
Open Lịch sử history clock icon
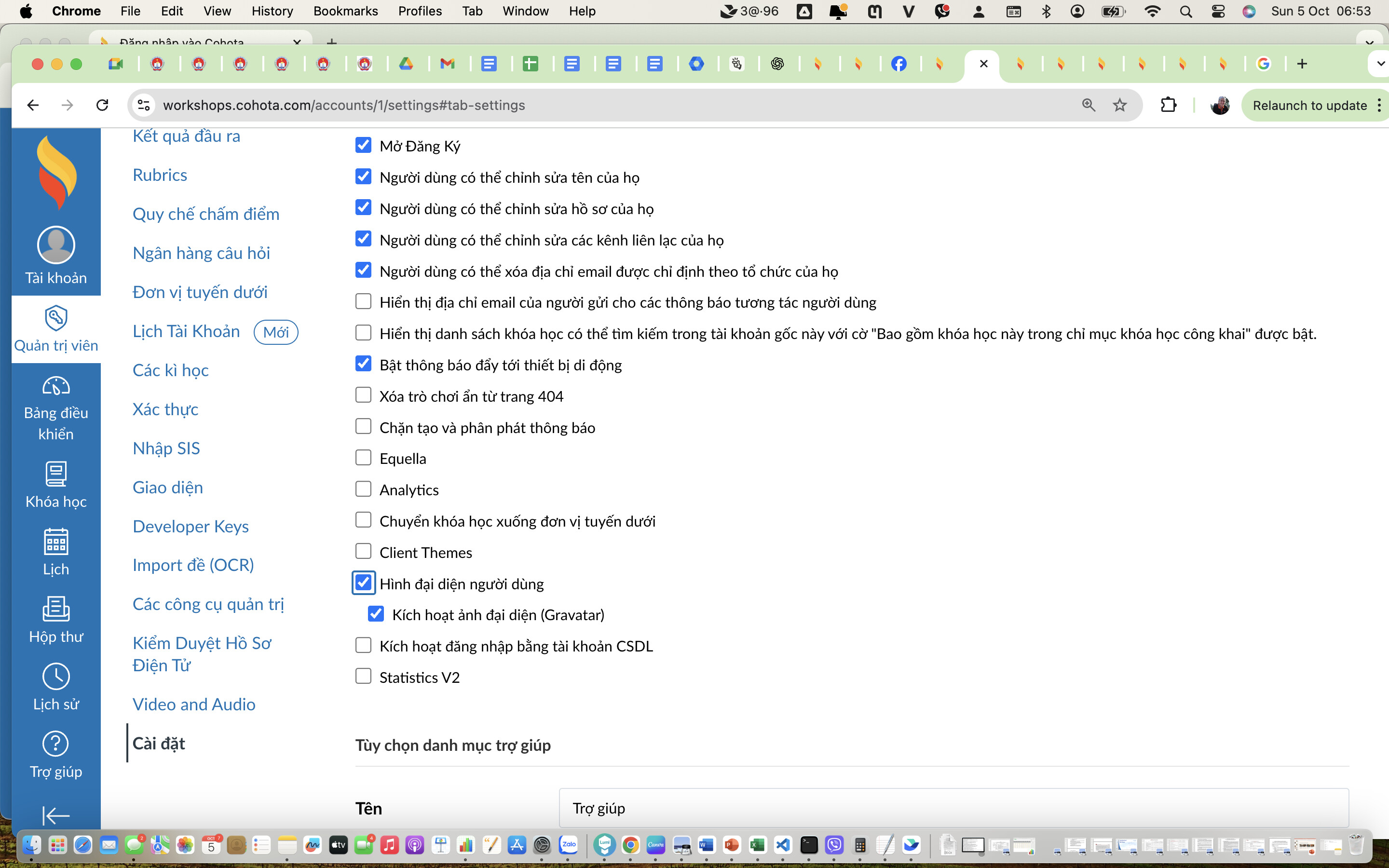tap(55, 677)
